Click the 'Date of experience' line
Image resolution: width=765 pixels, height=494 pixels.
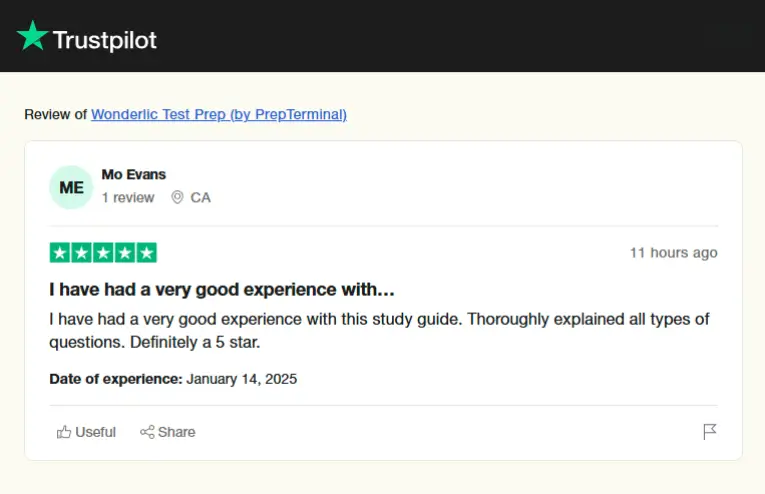coord(173,379)
